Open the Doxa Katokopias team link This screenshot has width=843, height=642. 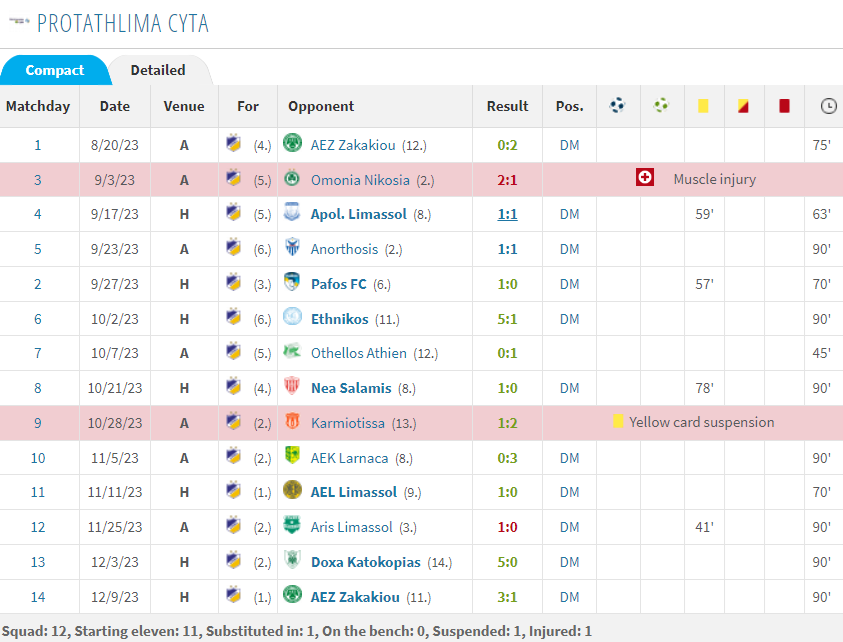click(366, 562)
